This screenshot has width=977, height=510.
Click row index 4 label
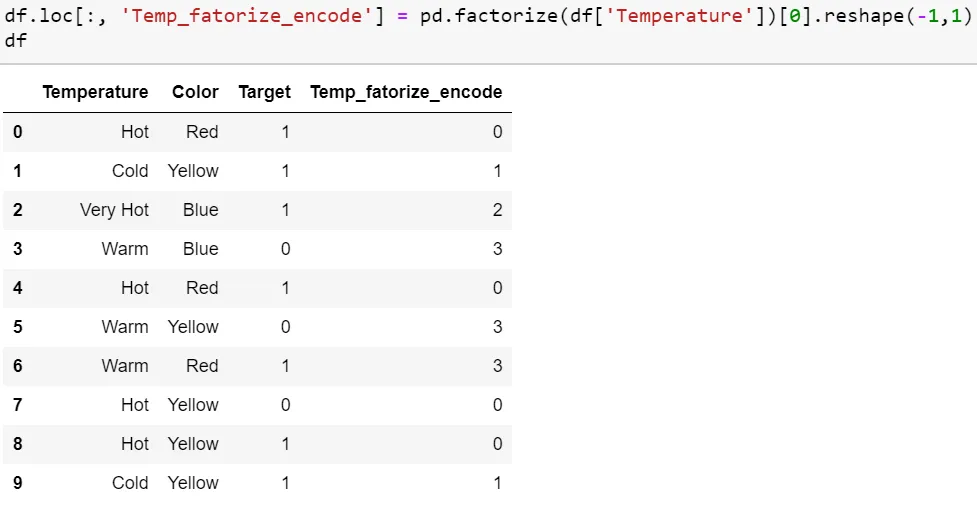tap(18, 288)
